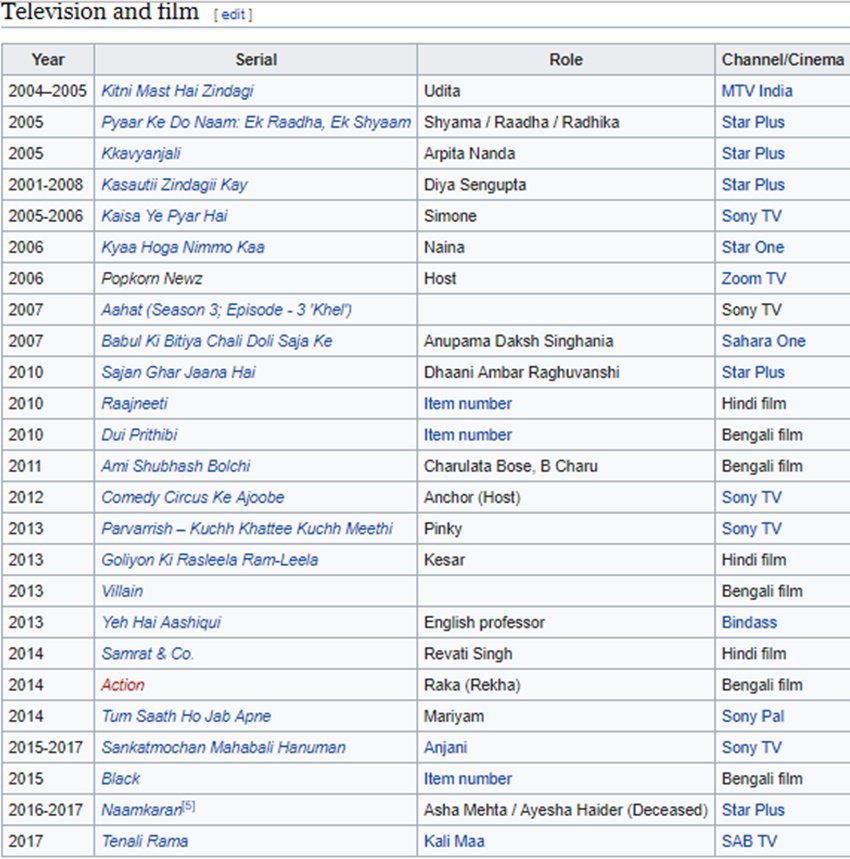Open the Sankatmochan Mahabali Hanuman link
Screen dimensions: 850x859
click(223, 747)
